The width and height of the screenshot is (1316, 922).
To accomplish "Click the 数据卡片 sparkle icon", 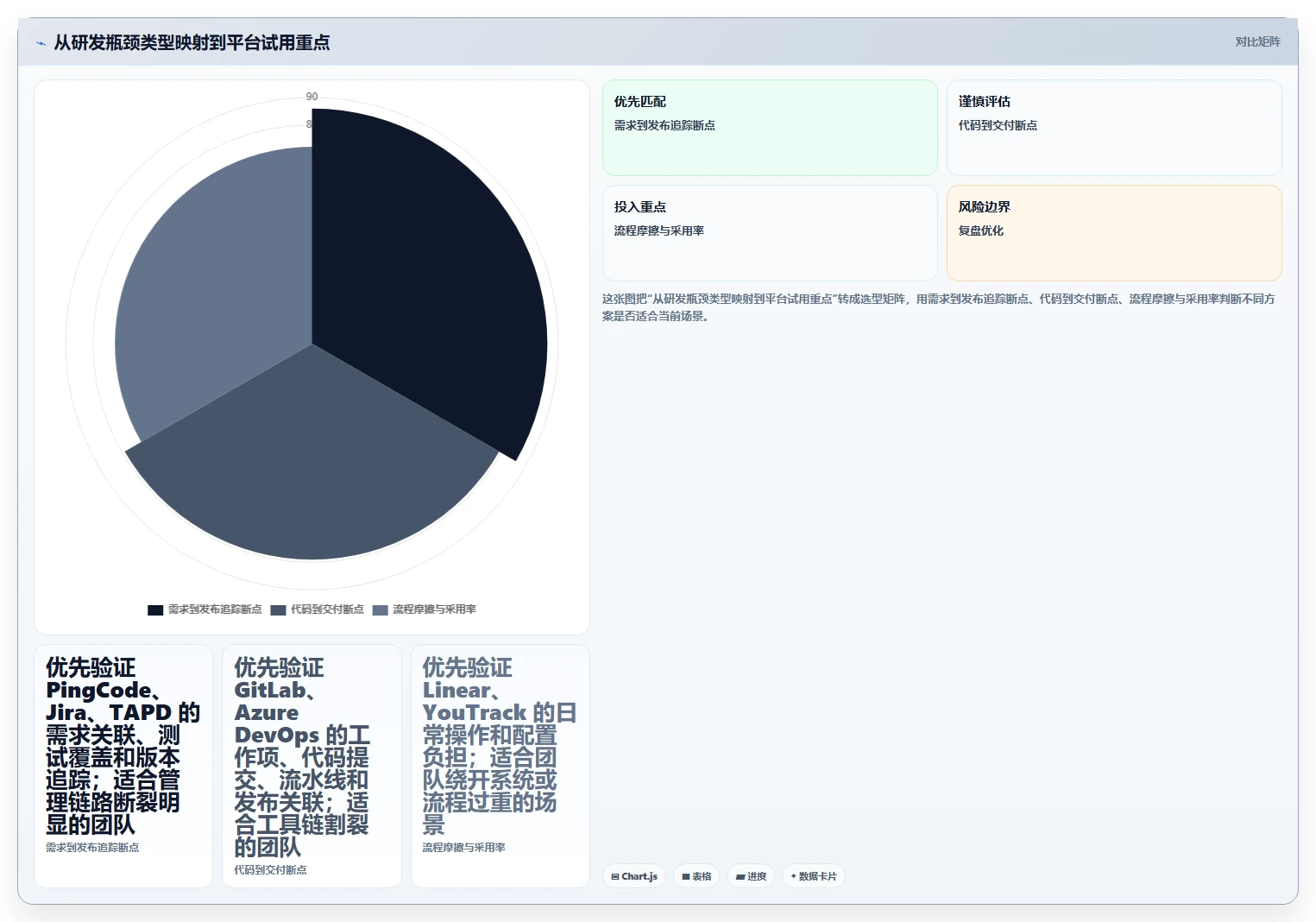I will point(794,876).
